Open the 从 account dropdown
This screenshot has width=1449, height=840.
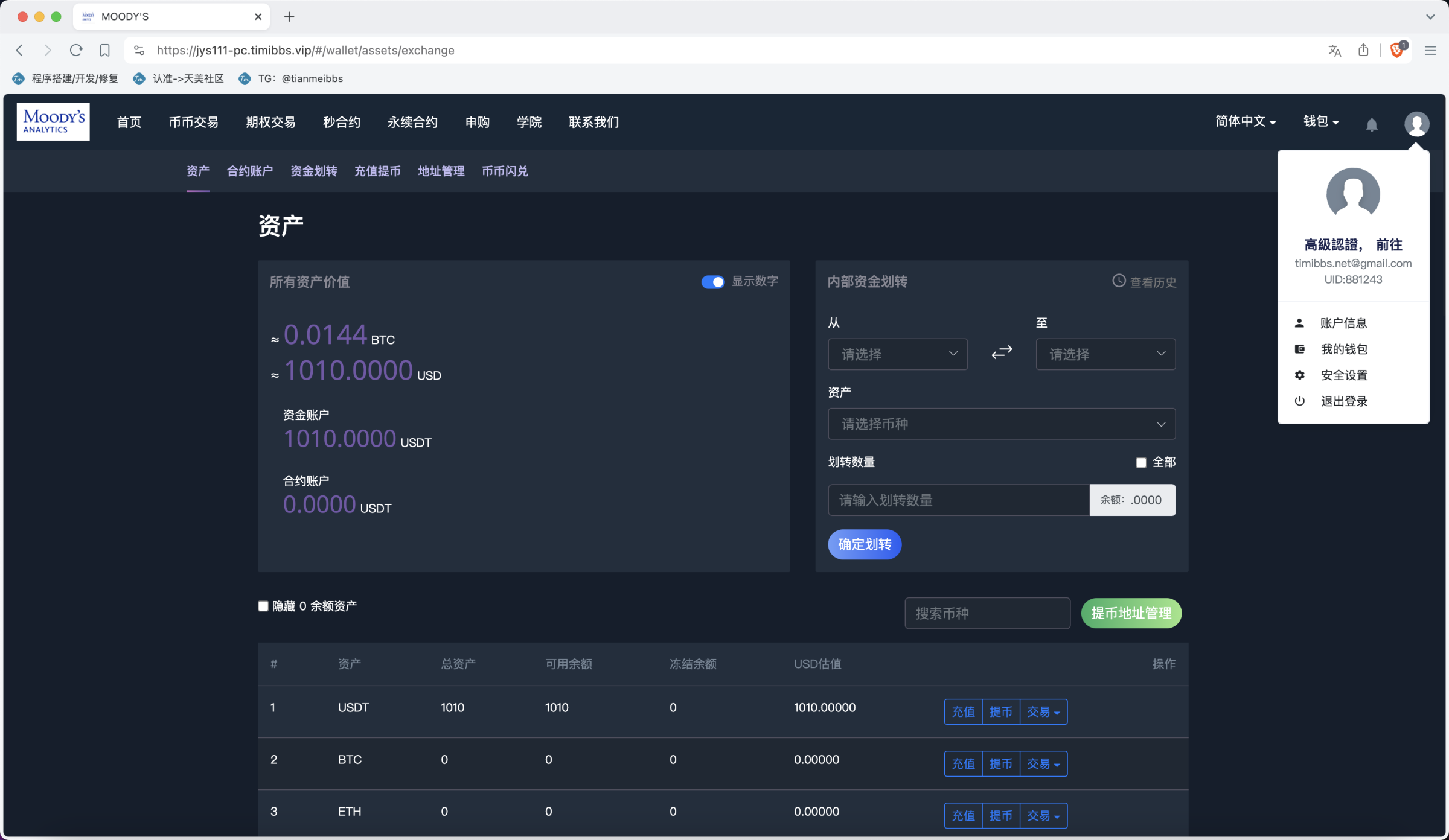pyautogui.click(x=897, y=354)
